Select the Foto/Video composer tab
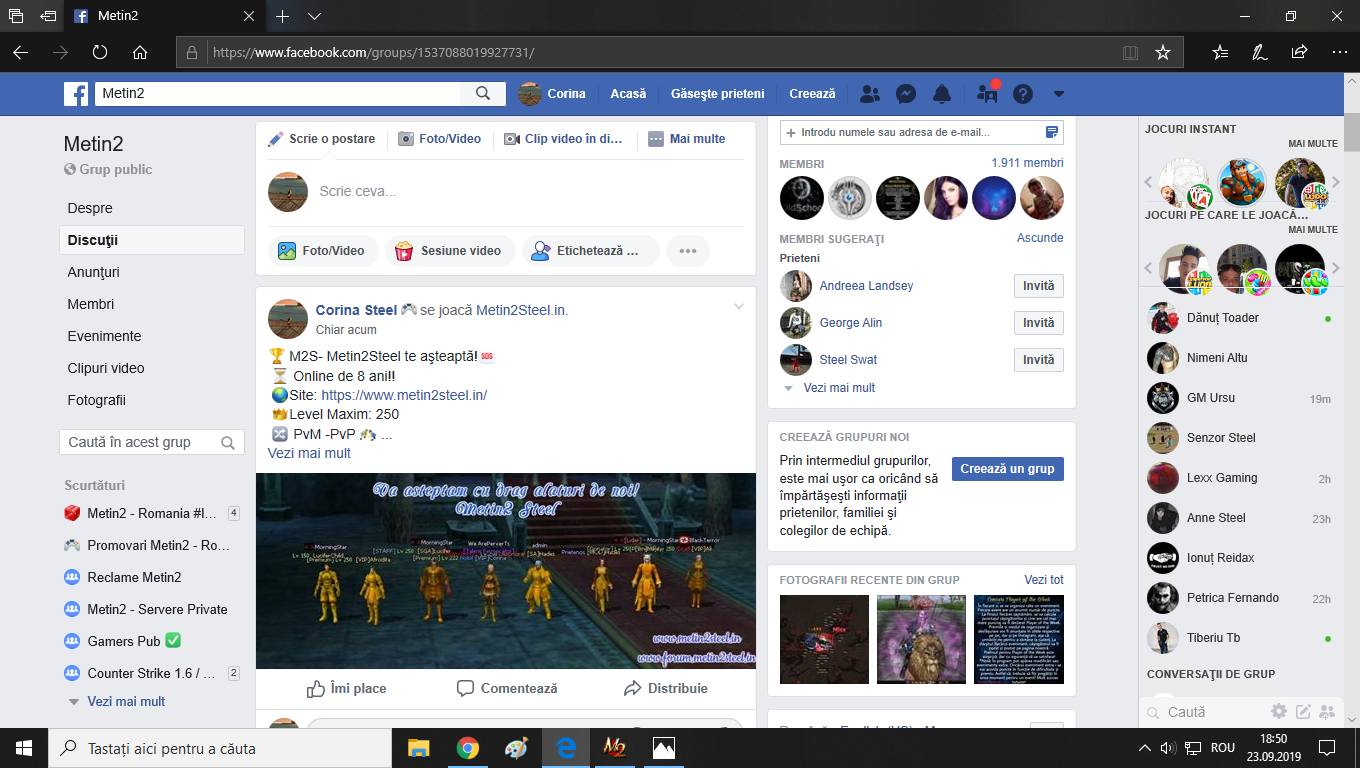 coord(440,139)
